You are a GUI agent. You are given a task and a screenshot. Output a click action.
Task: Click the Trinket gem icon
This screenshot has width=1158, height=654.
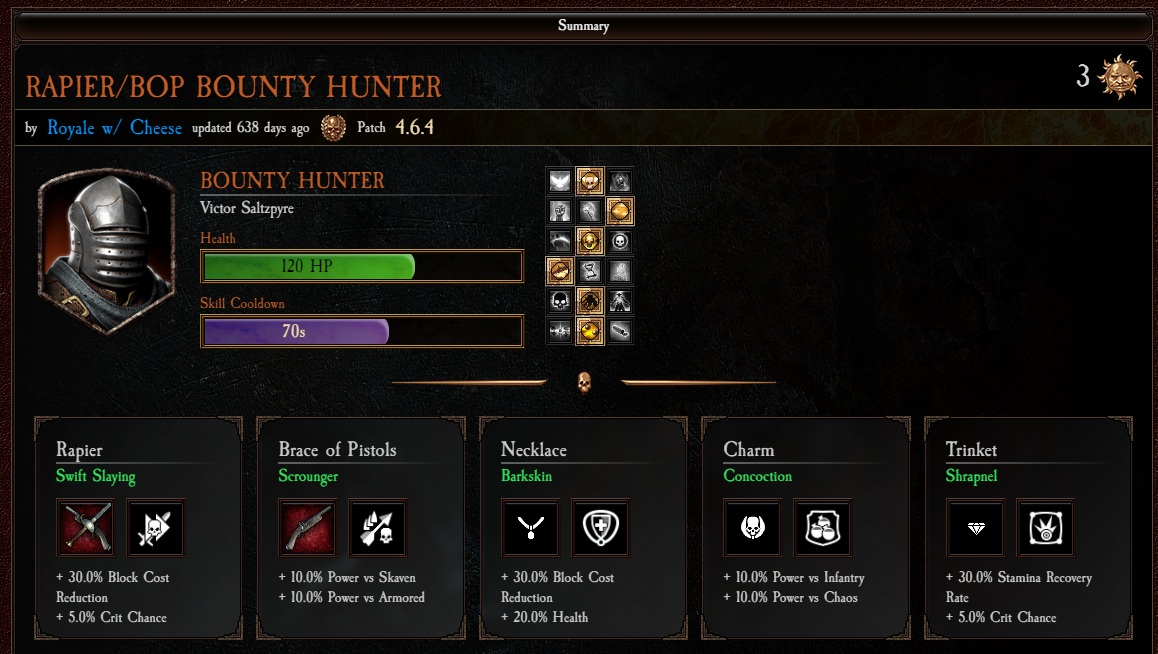tap(976, 528)
